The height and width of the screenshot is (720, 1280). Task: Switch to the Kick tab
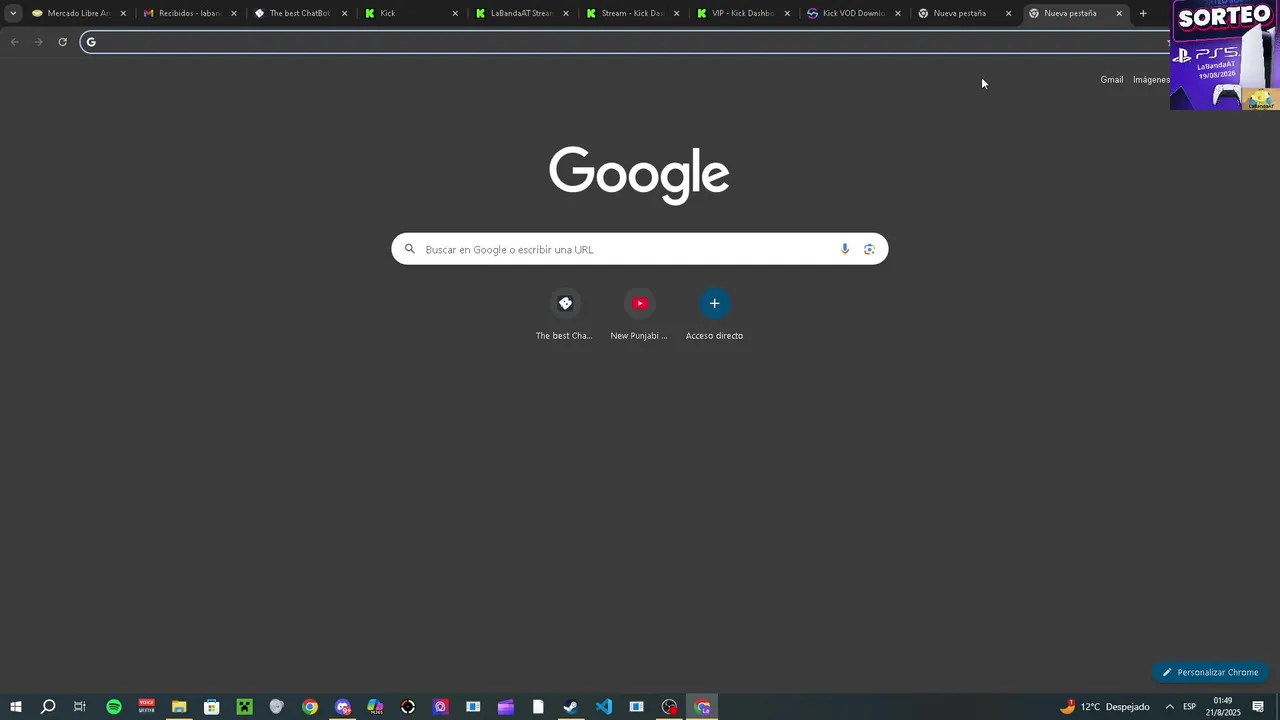(x=410, y=13)
